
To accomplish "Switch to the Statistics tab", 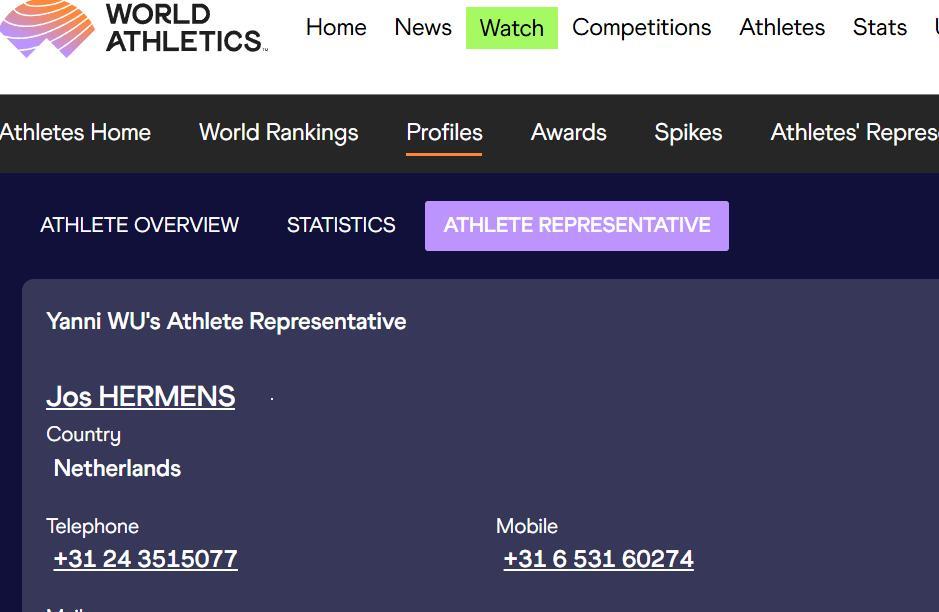I will pyautogui.click(x=341, y=225).
